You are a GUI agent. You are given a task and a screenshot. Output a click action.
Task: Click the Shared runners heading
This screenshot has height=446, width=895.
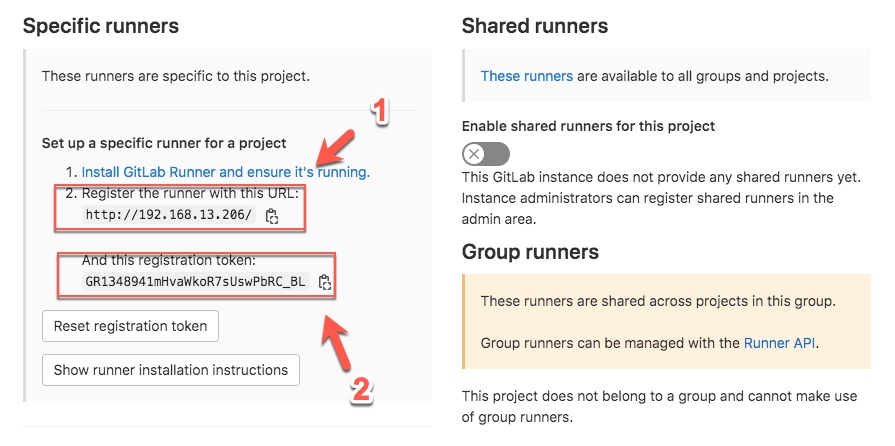(x=535, y=26)
